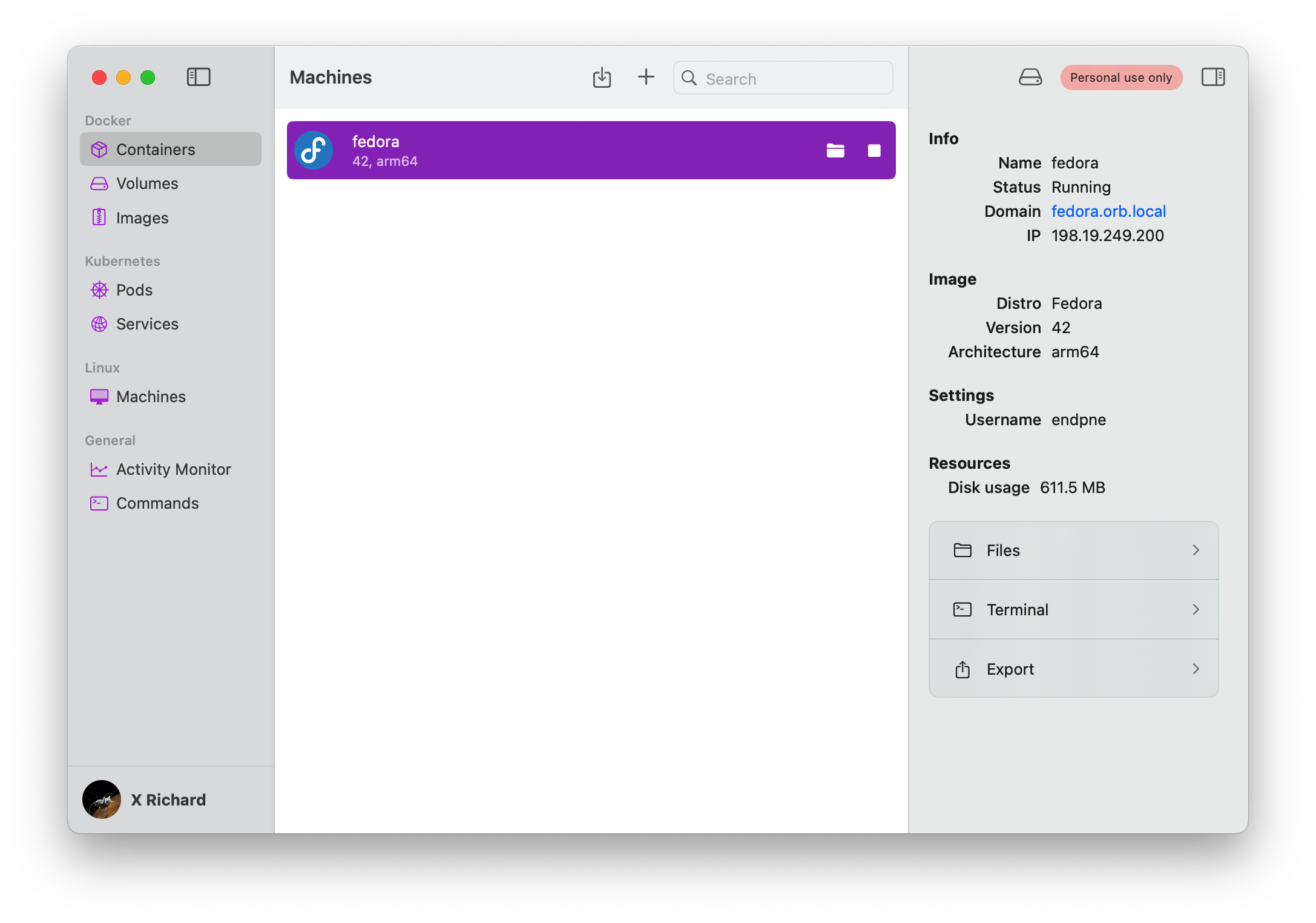
Task: Stop the fedora machine via square icon
Action: (x=874, y=150)
